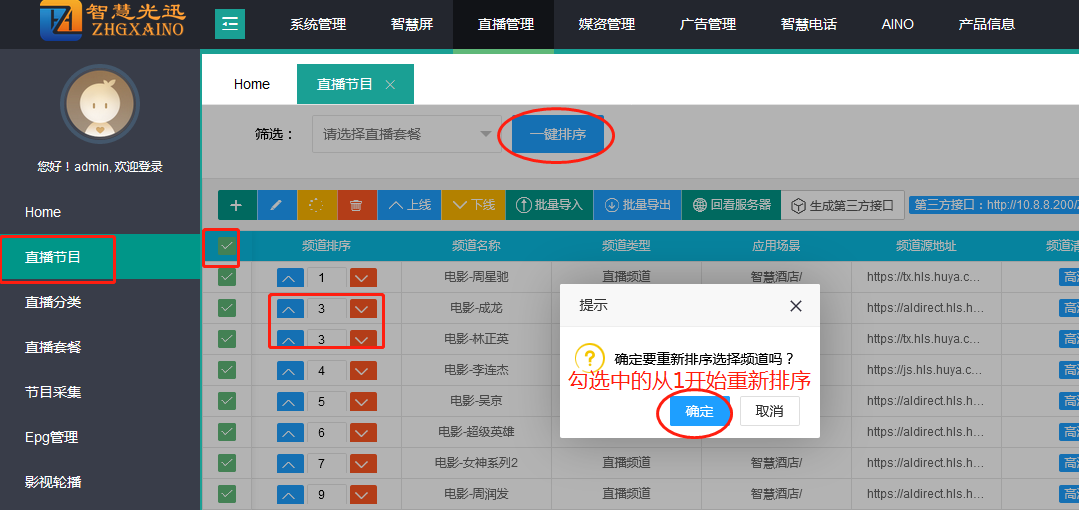Open the 请选择直播套餐 filter dropdown
1079x510 pixels.
tap(406, 134)
